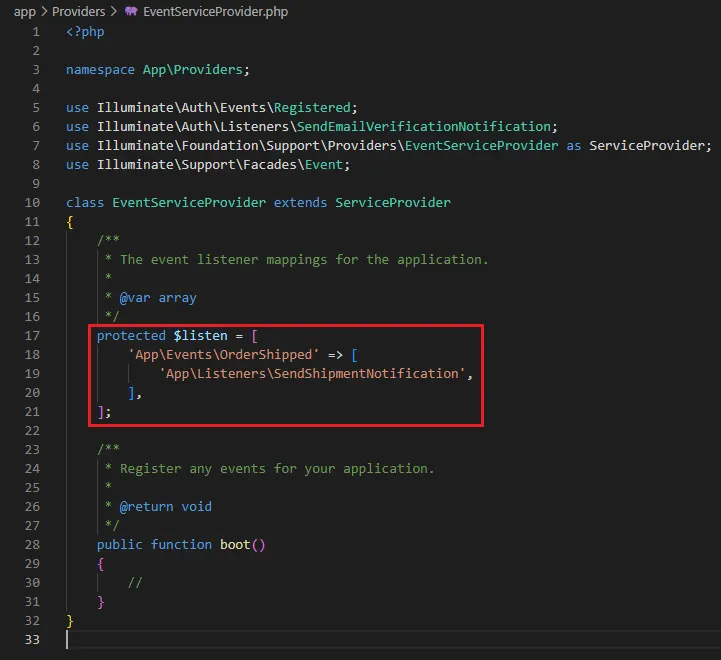This screenshot has height=660, width=721.
Task: Click 'ServiceProvider' after extends on line 10
Action: point(393,203)
